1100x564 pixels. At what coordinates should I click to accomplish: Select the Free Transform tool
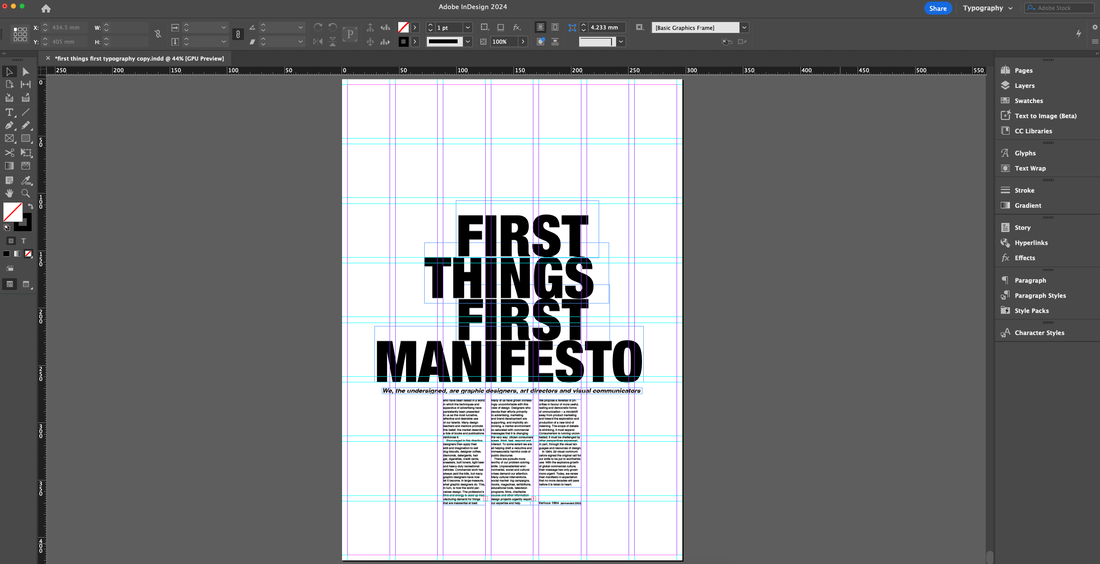pos(26,152)
